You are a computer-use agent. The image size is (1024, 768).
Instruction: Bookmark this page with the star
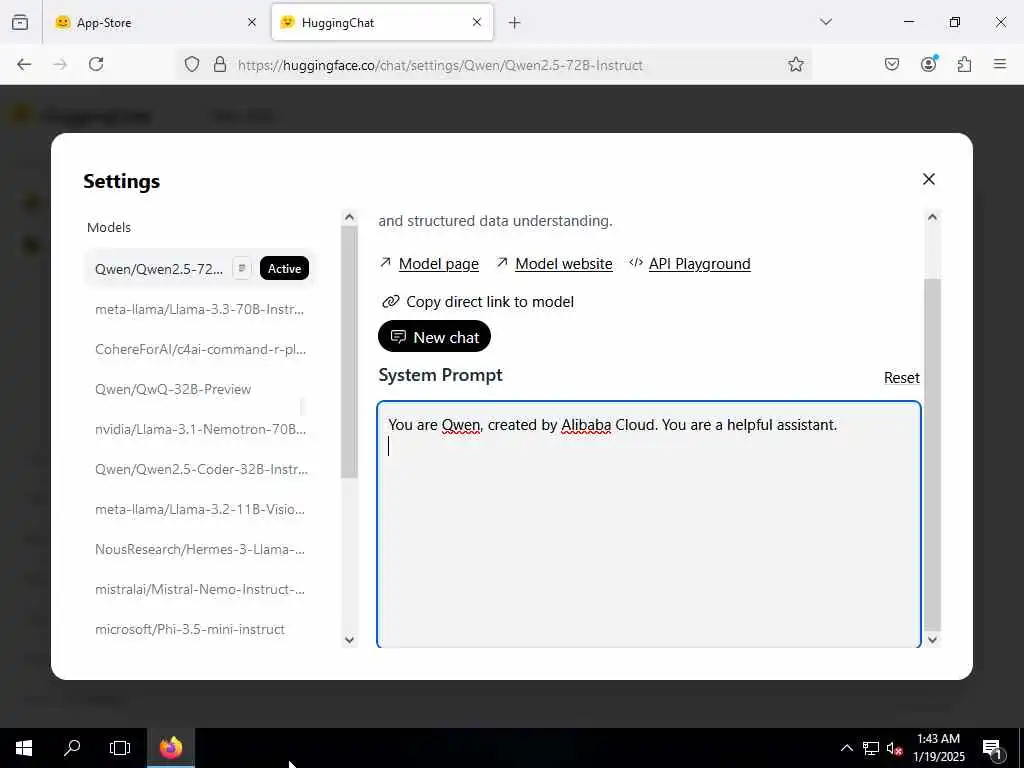pyautogui.click(x=795, y=64)
